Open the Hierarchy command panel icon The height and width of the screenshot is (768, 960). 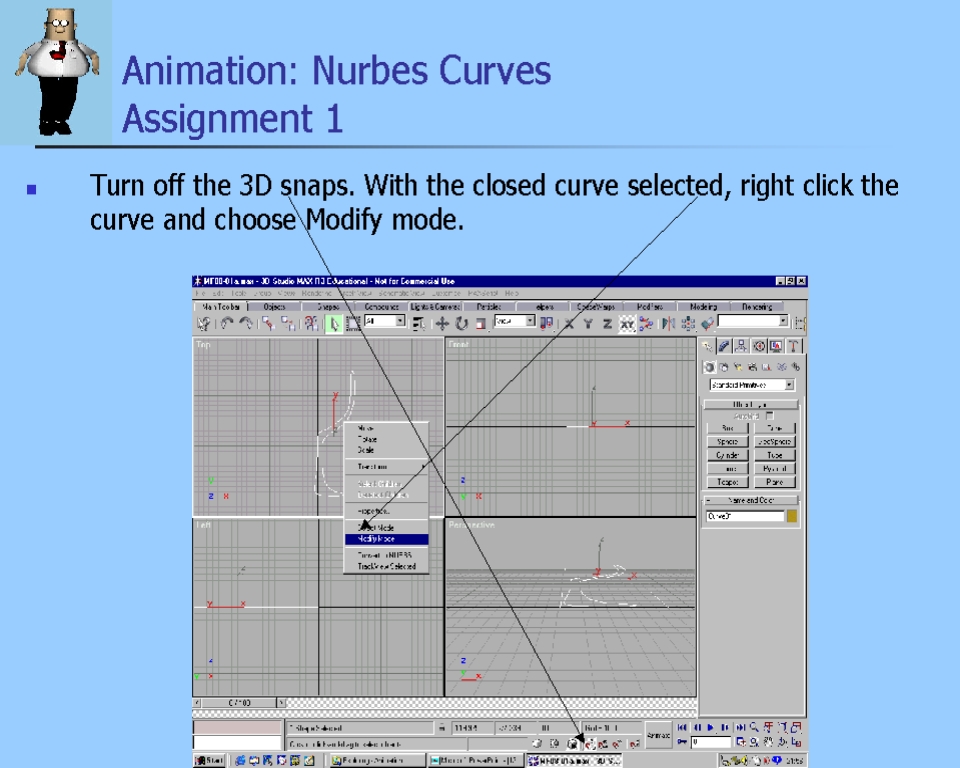[741, 346]
